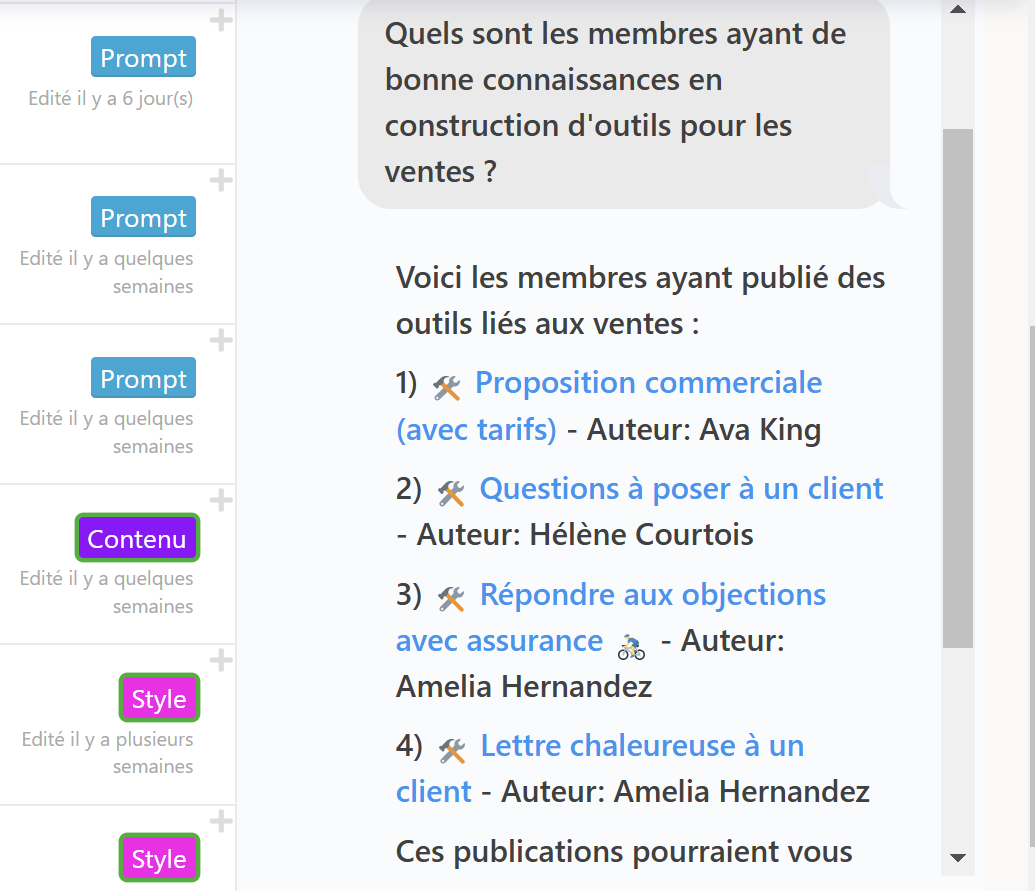The height and width of the screenshot is (891, 1035).
Task: Click tools icon before 'Répondre aux objections'
Action: pos(451,598)
